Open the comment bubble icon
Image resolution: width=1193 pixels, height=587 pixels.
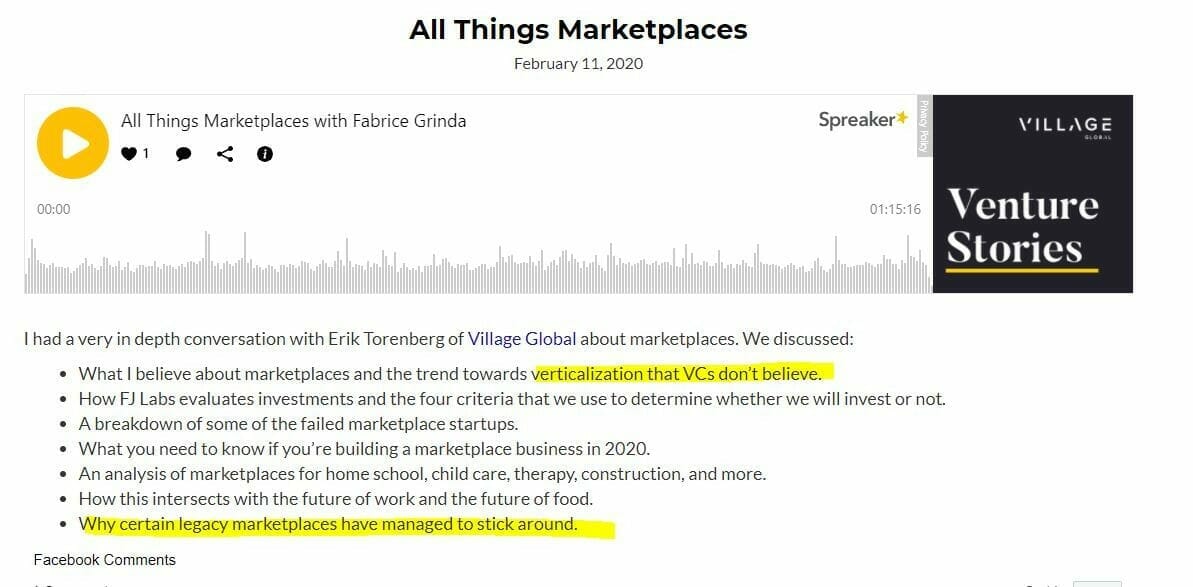(183, 154)
